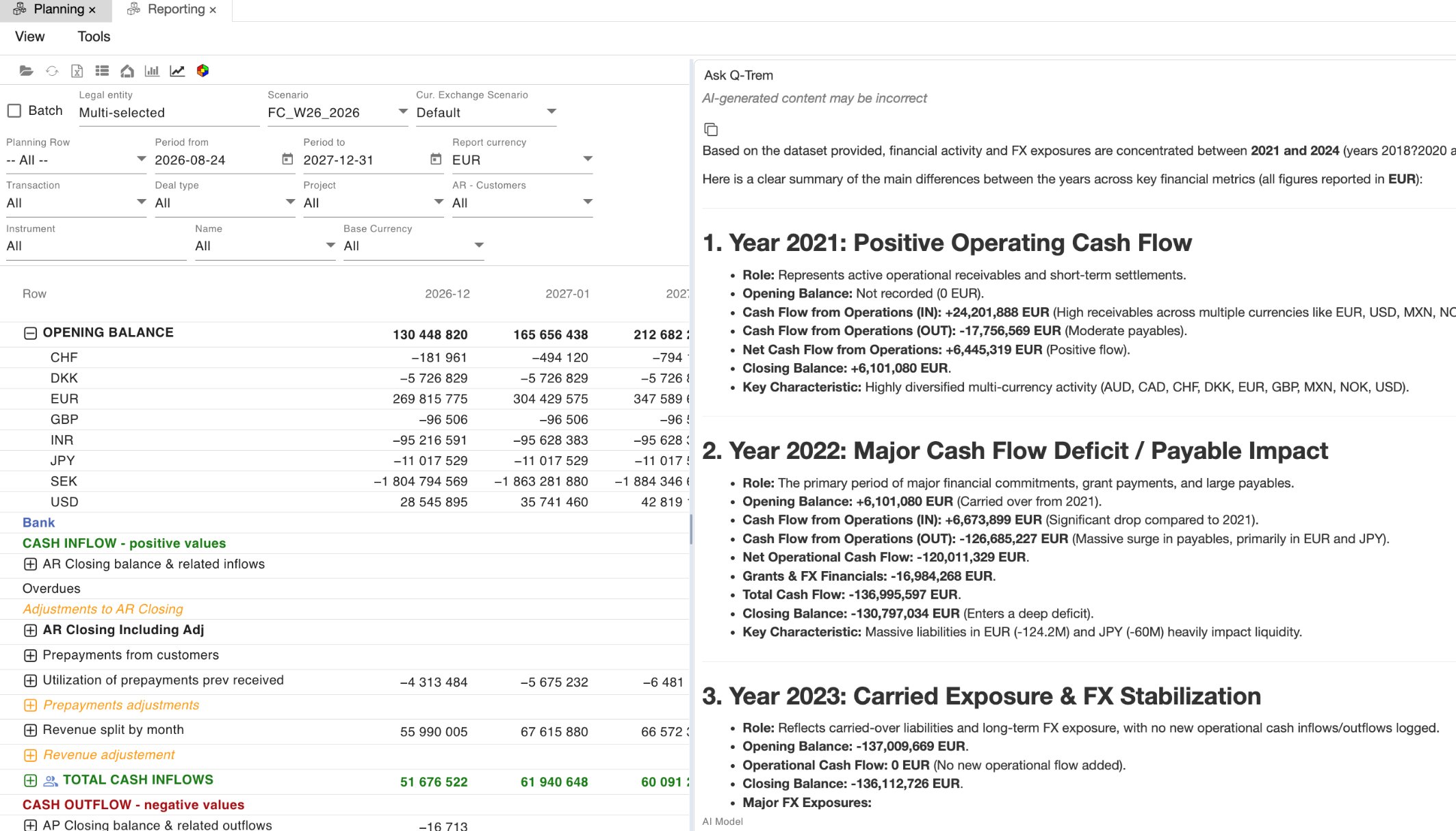This screenshot has width=1456, height=831.
Task: Open Period from calendar picker icon
Action: pos(287,159)
